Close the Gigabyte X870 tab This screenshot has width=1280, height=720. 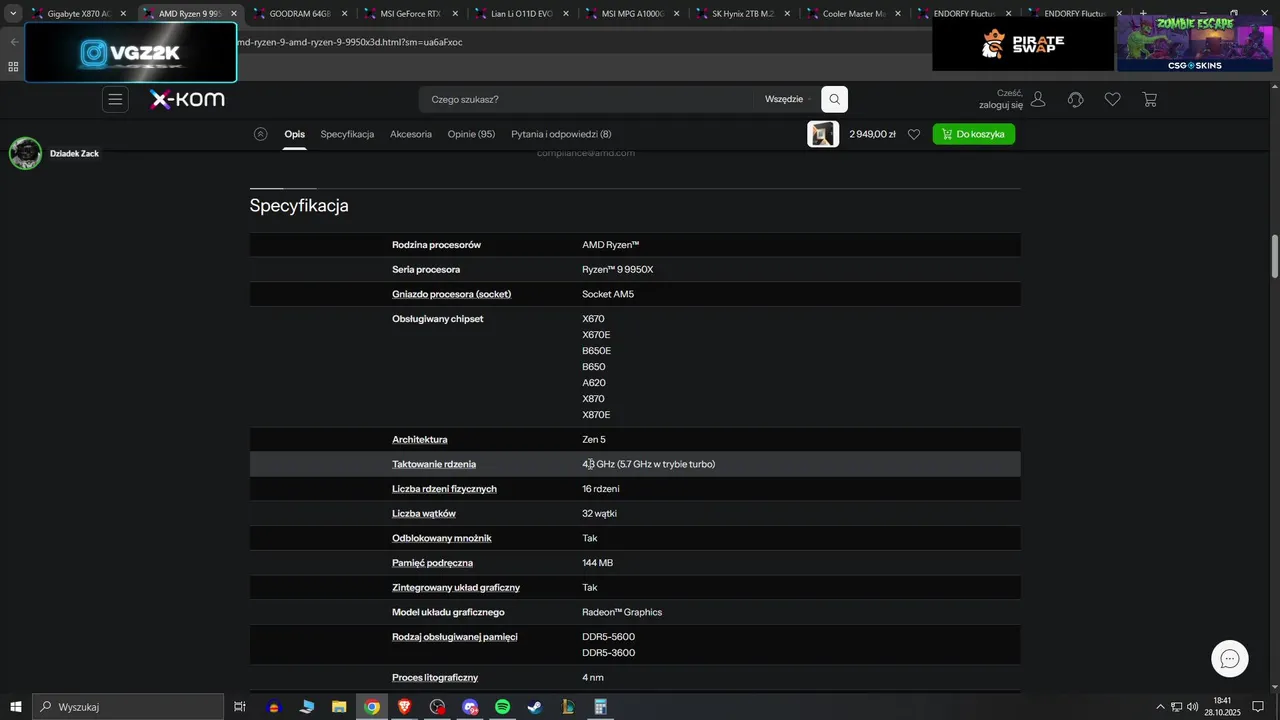pos(123,14)
